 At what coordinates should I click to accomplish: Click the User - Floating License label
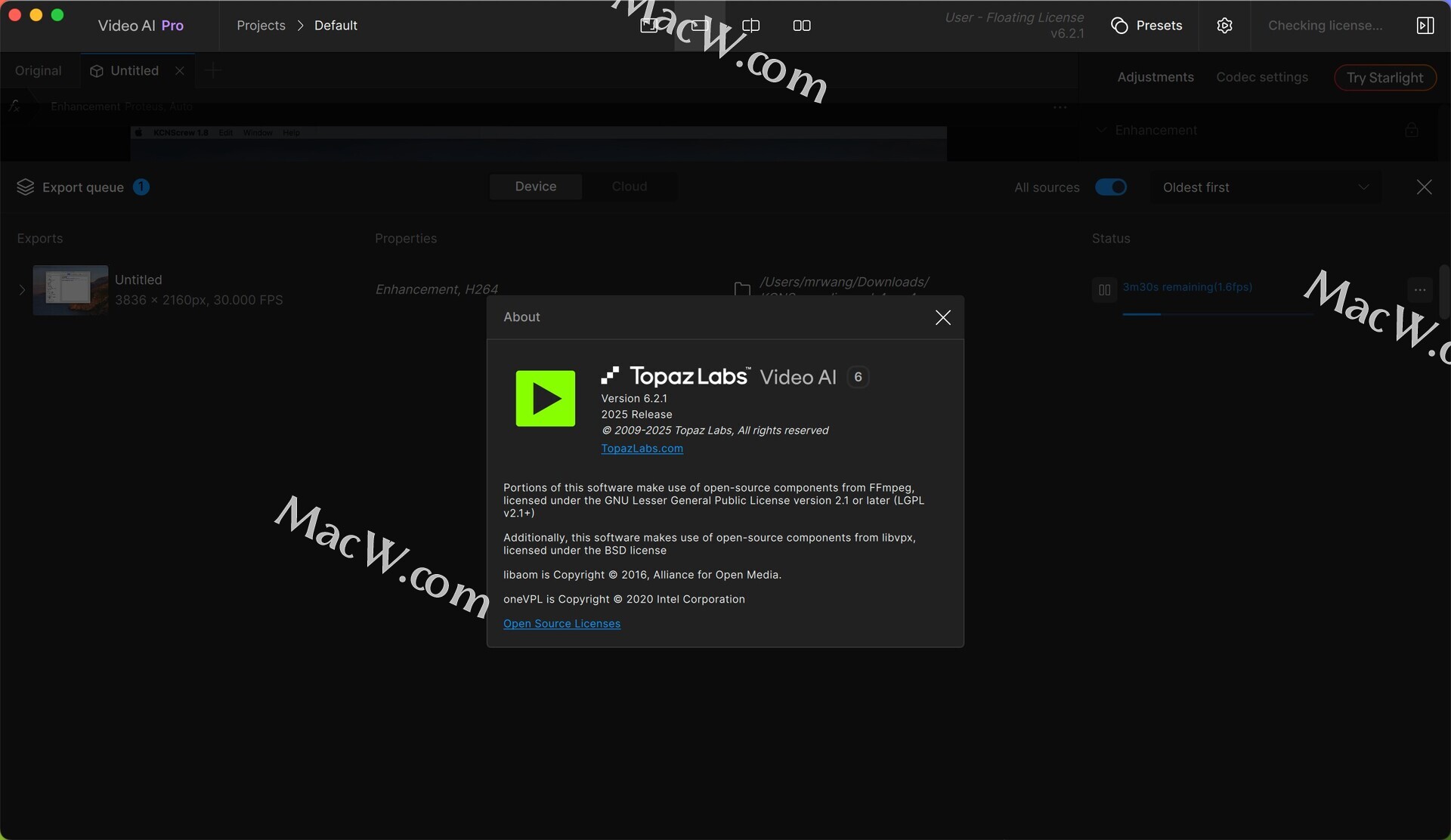pos(1014,17)
